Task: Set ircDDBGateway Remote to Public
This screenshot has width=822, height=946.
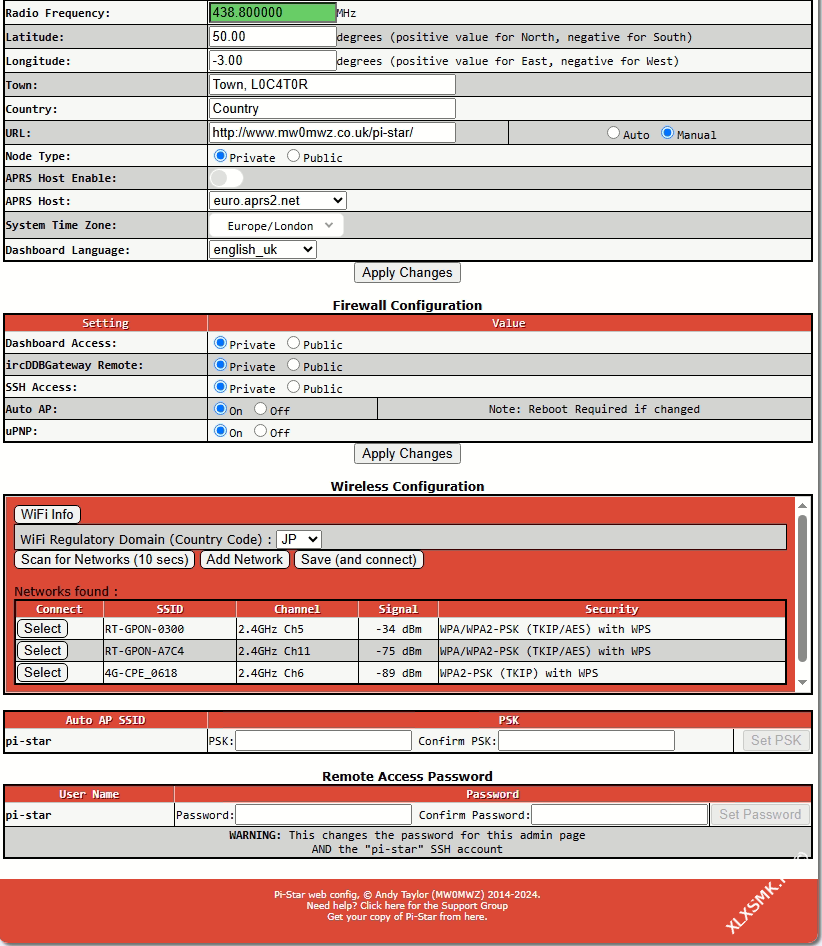Action: point(293,365)
